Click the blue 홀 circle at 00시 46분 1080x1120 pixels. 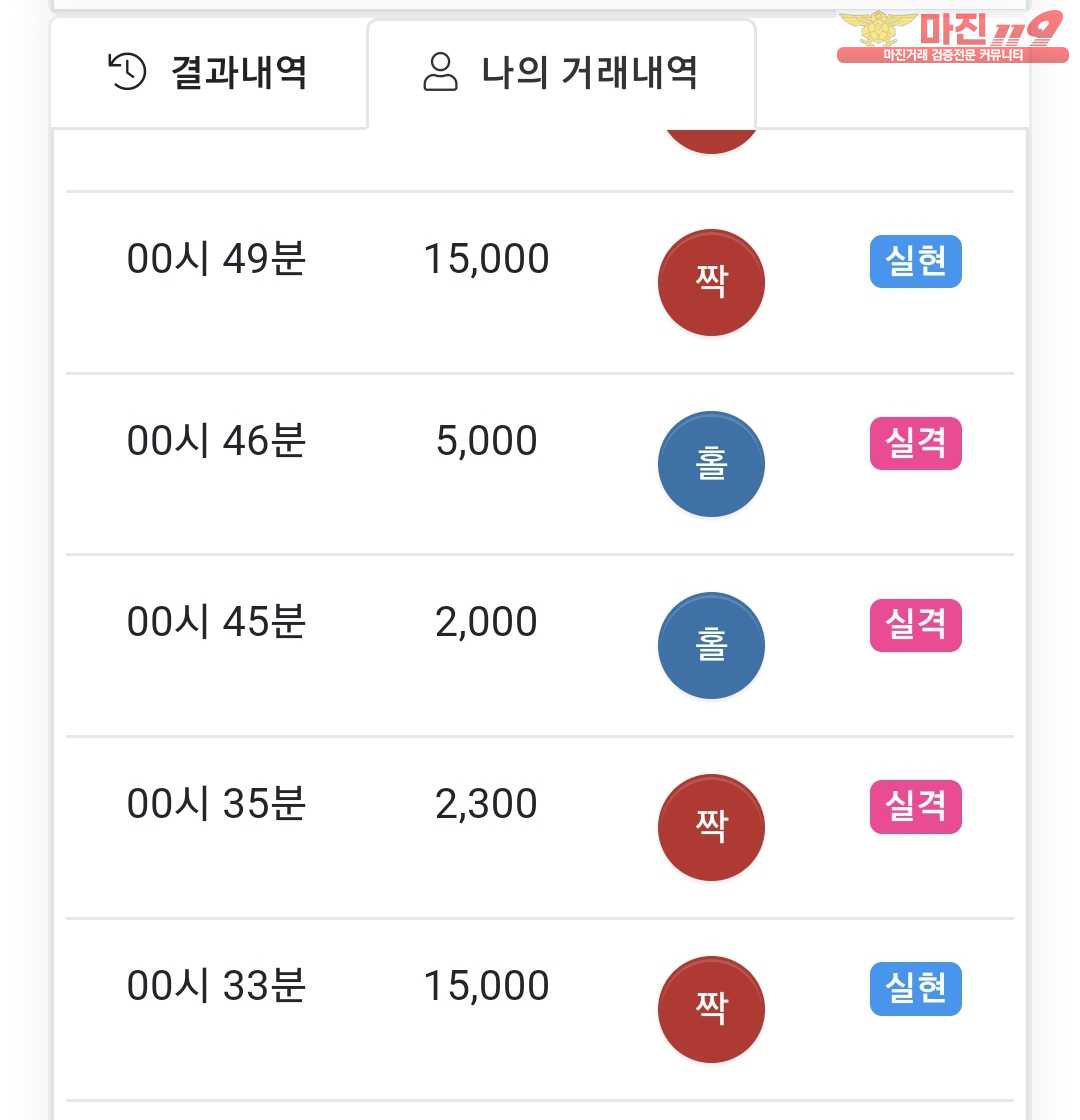711,465
